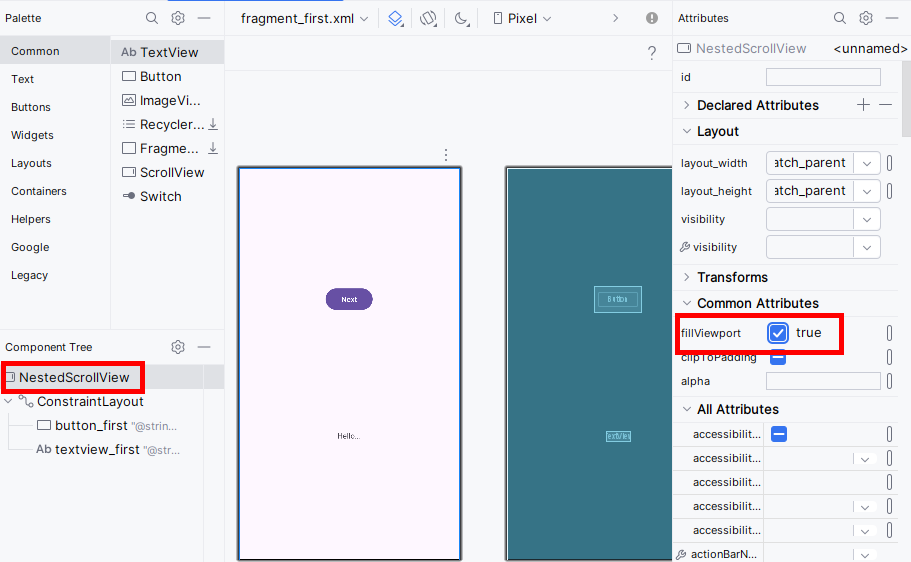Toggle device orientation icon in toolbar
The height and width of the screenshot is (562, 911).
pos(428,18)
